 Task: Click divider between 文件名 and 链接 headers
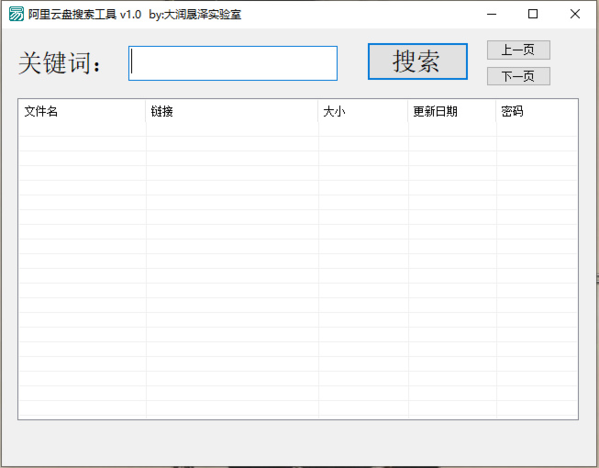pyautogui.click(x=146, y=112)
